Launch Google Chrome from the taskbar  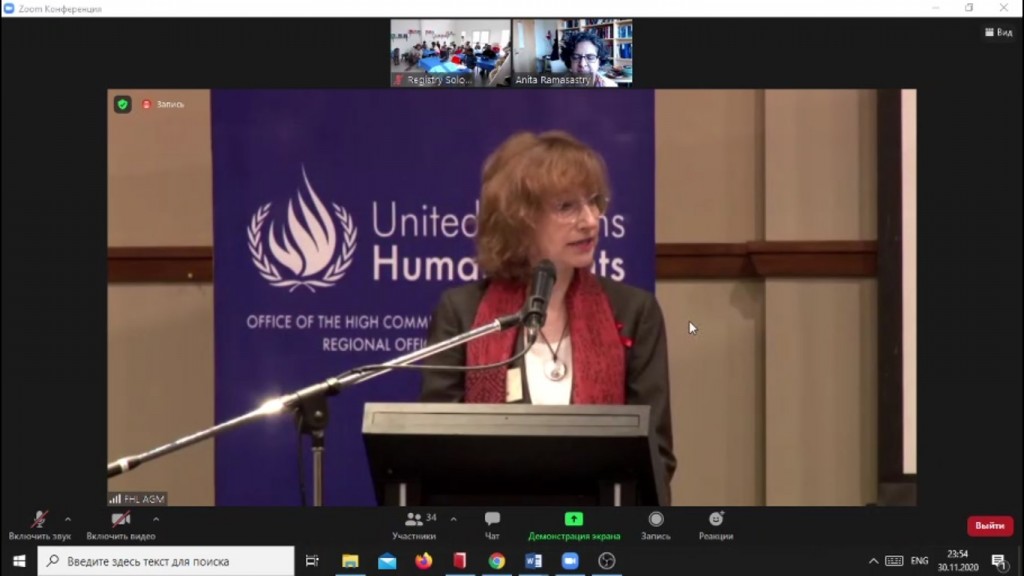click(497, 561)
